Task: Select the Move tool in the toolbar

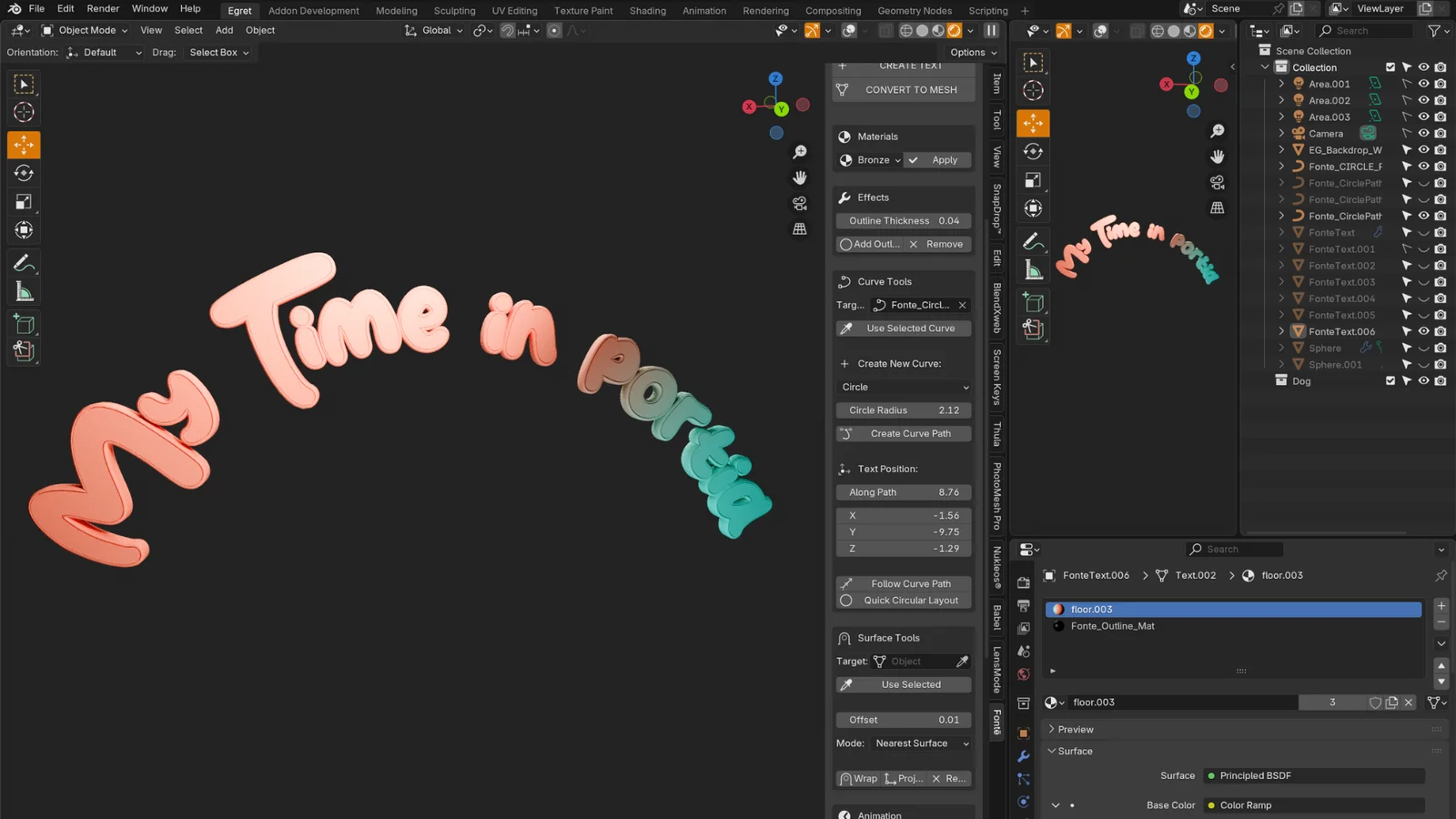Action: point(24,144)
